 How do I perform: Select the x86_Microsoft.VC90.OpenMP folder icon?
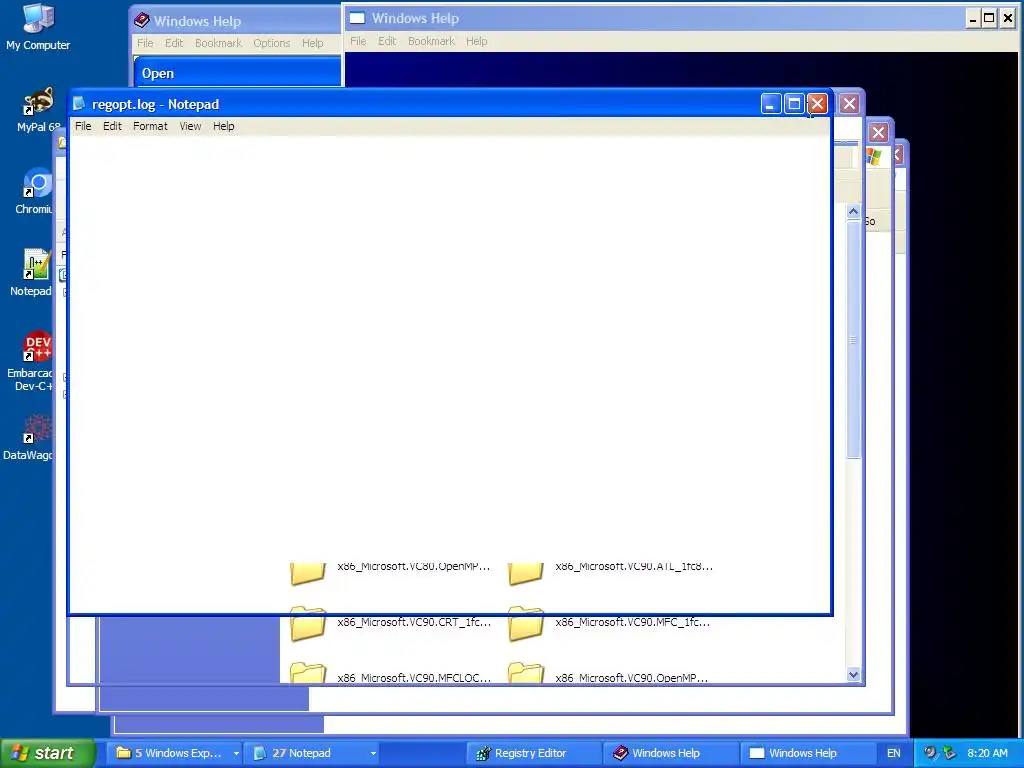[526, 673]
